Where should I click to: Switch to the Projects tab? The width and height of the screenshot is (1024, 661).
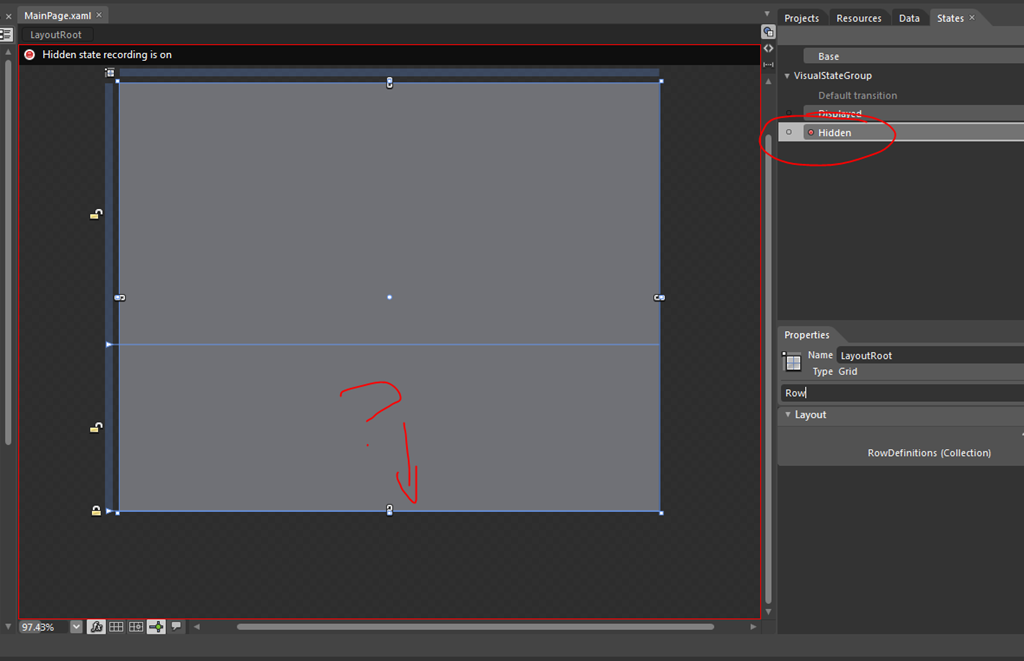click(801, 18)
